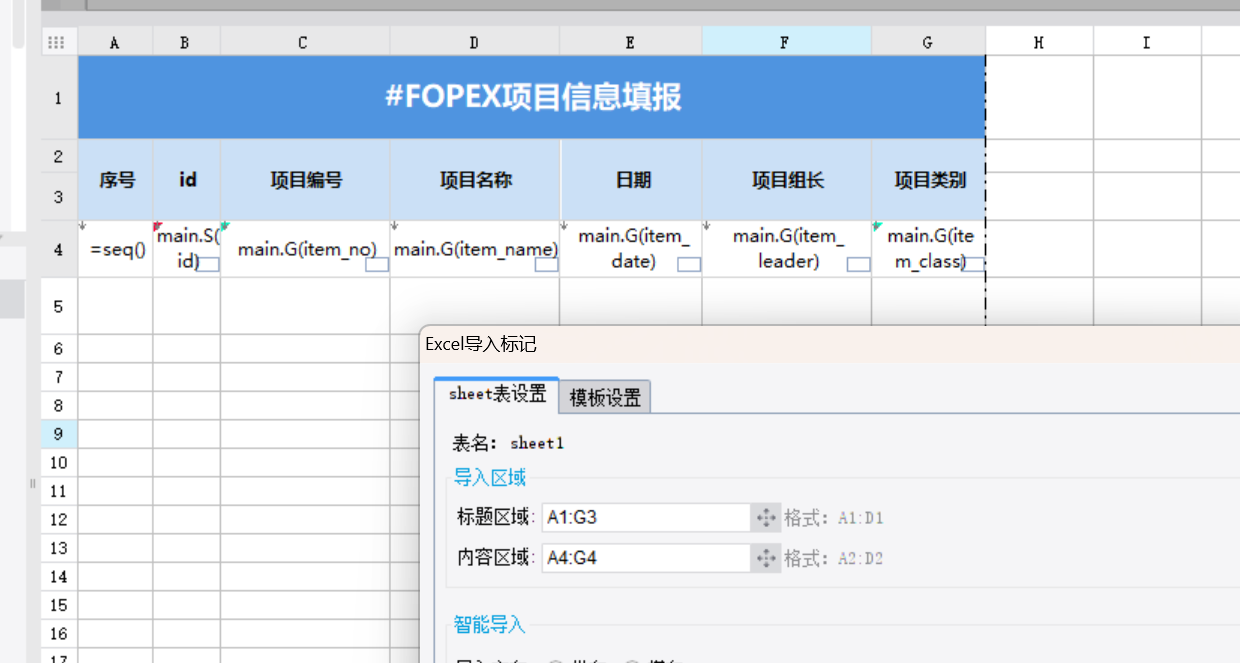Image resolution: width=1240 pixels, height=663 pixels.
Task: Click range picker icon for 标题区域
Action: pos(766,518)
